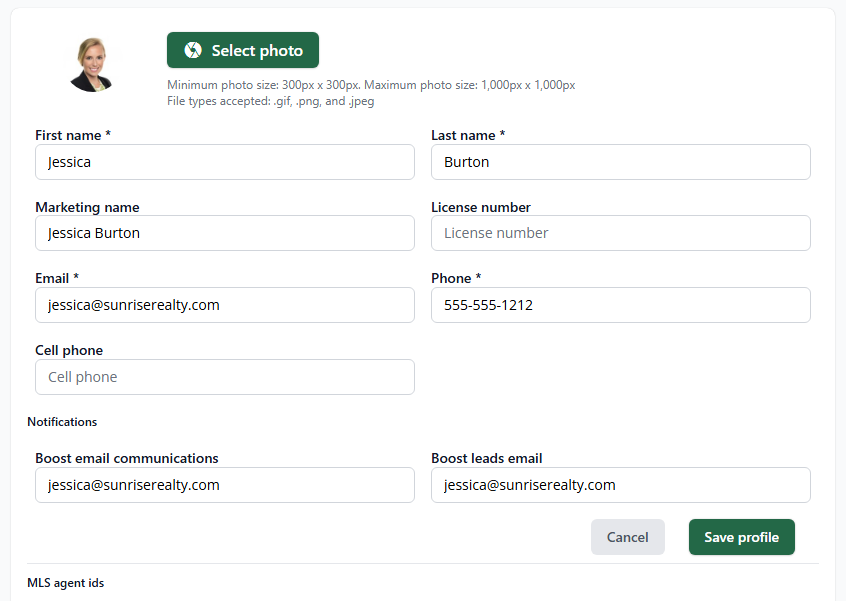The height and width of the screenshot is (601, 846).
Task: Click the Select photo button
Action: [243, 50]
